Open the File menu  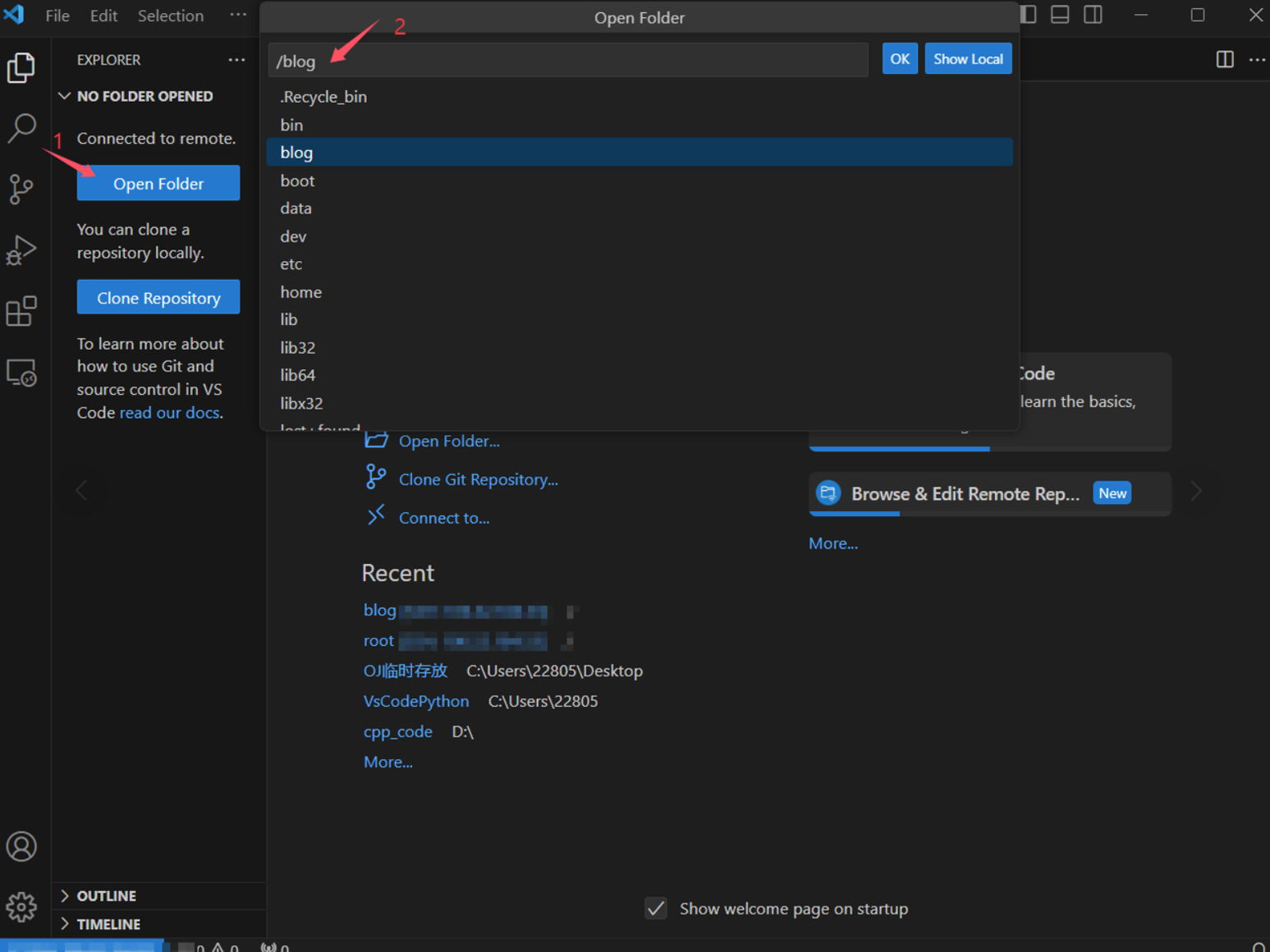(57, 16)
